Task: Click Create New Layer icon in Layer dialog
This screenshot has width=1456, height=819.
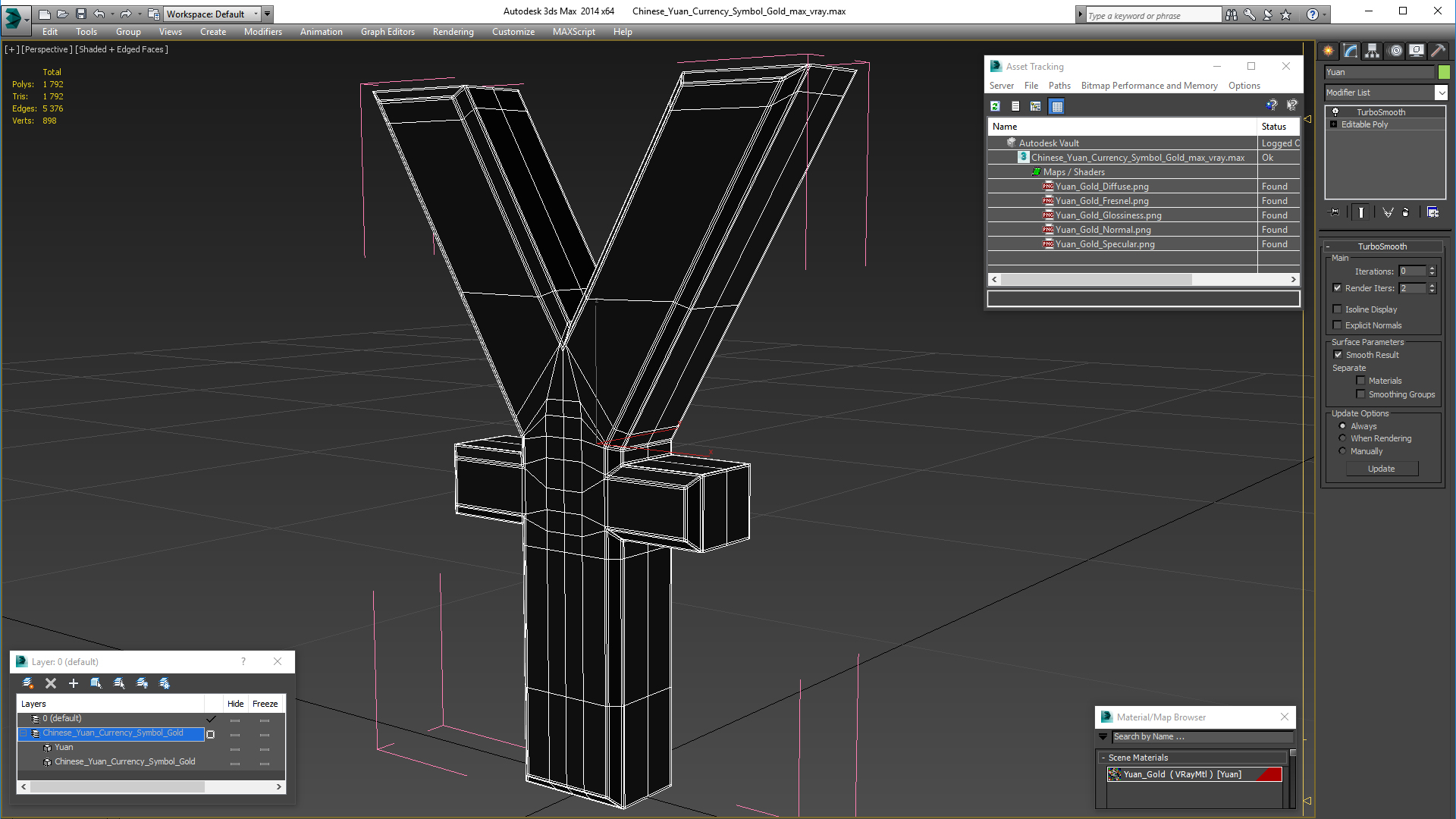Action: point(28,683)
